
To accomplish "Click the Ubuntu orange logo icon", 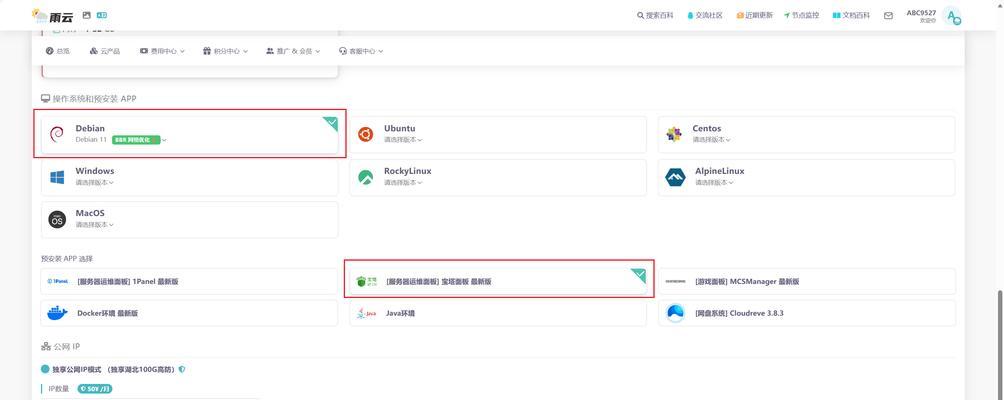I will point(366,134).
